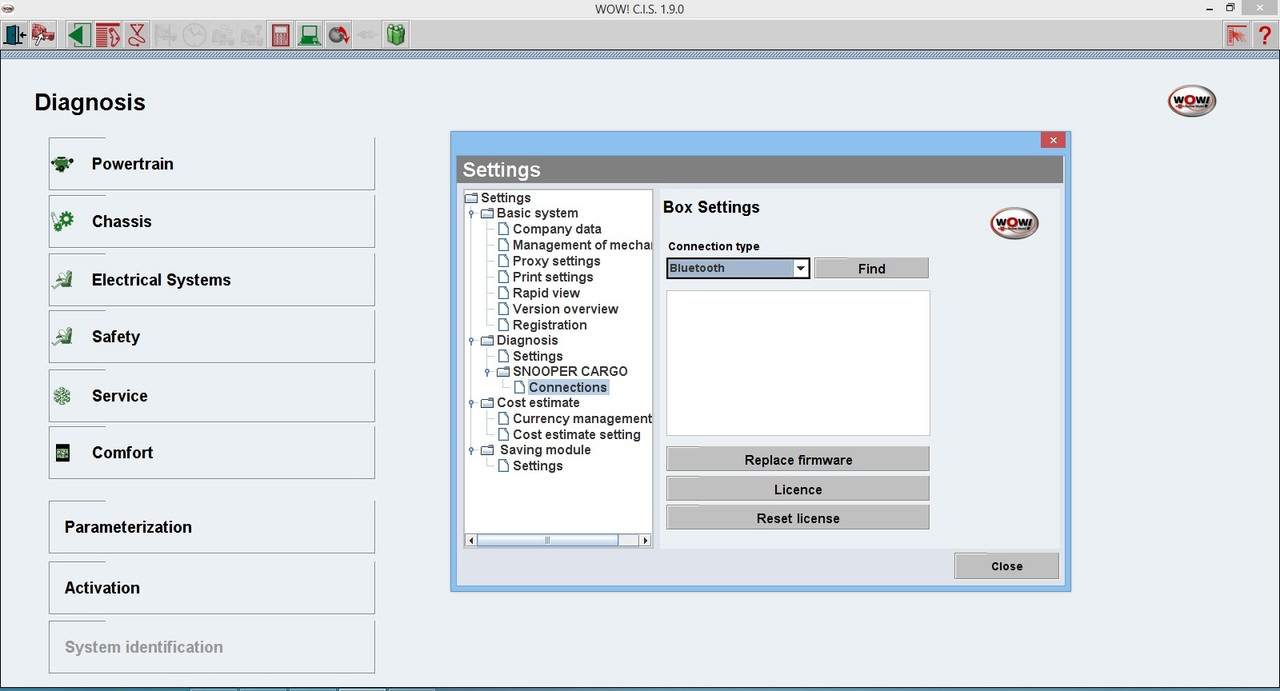Select Connections under SNOOPER CARGO

567,387
